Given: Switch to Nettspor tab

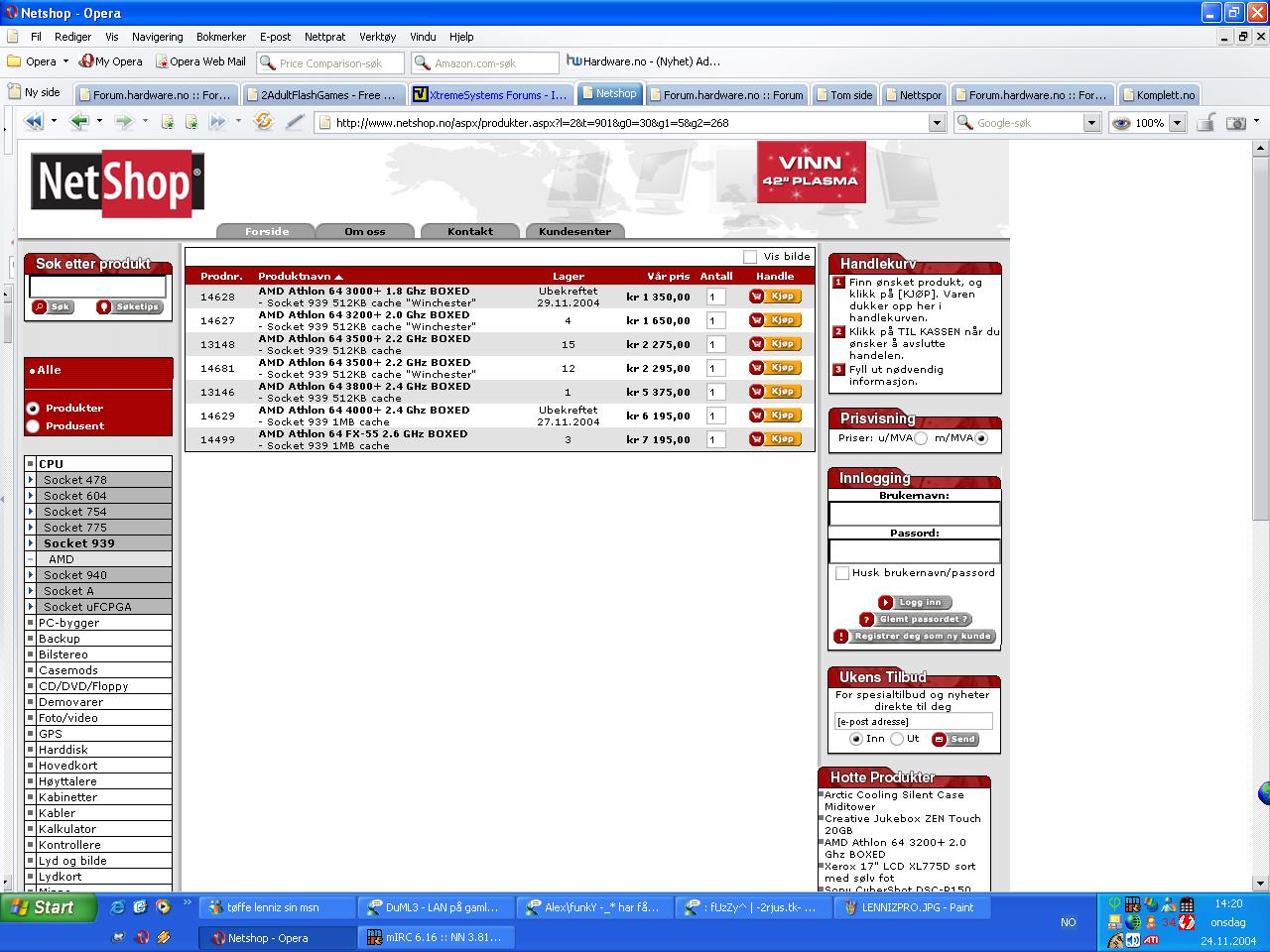Looking at the screenshot, I should coord(913,95).
